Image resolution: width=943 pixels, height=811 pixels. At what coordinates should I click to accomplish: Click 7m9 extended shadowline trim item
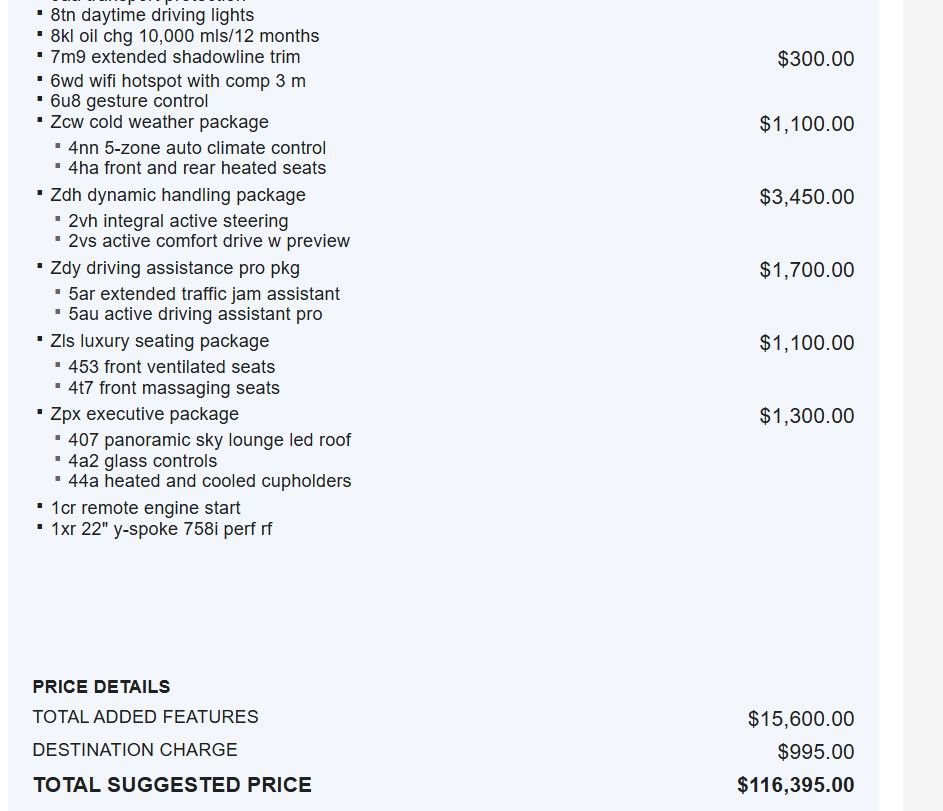point(175,57)
